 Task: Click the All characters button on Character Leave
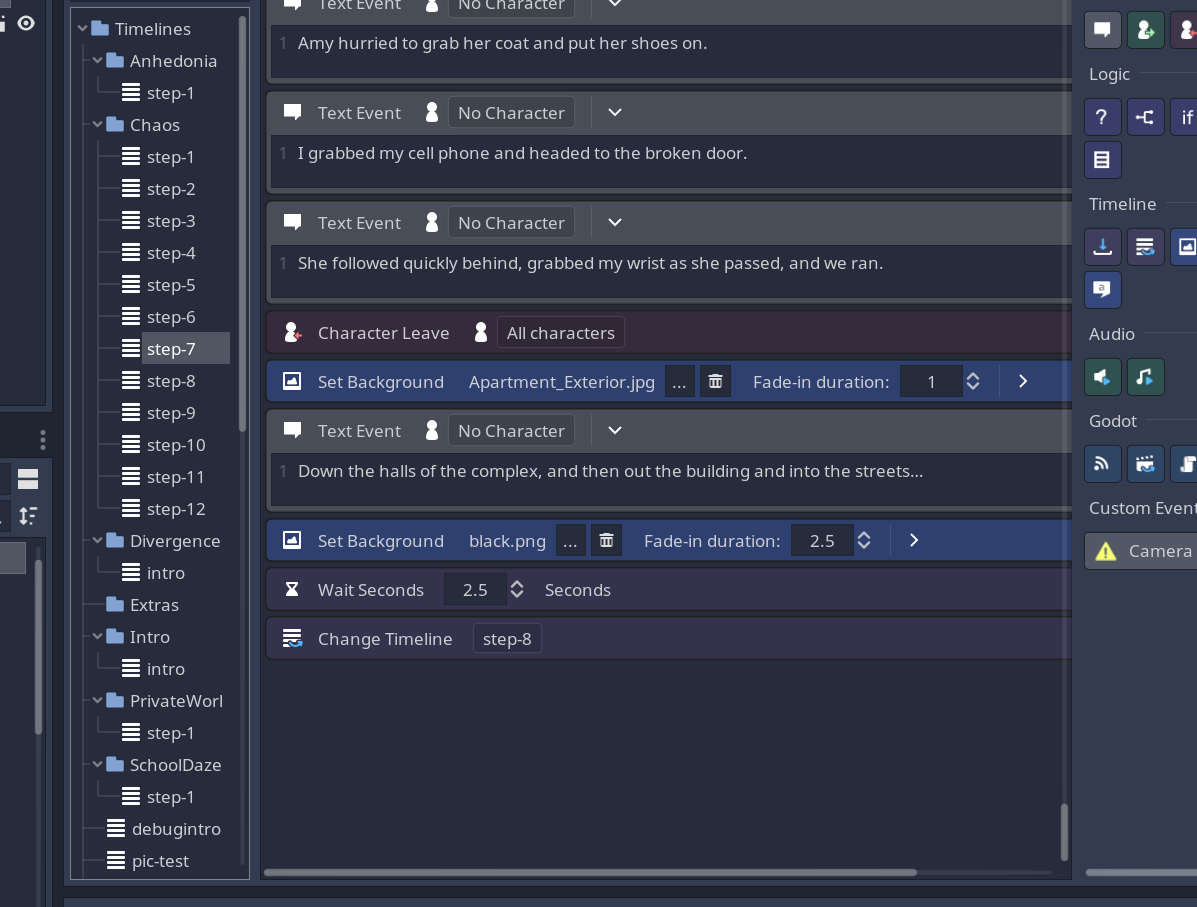tap(561, 332)
